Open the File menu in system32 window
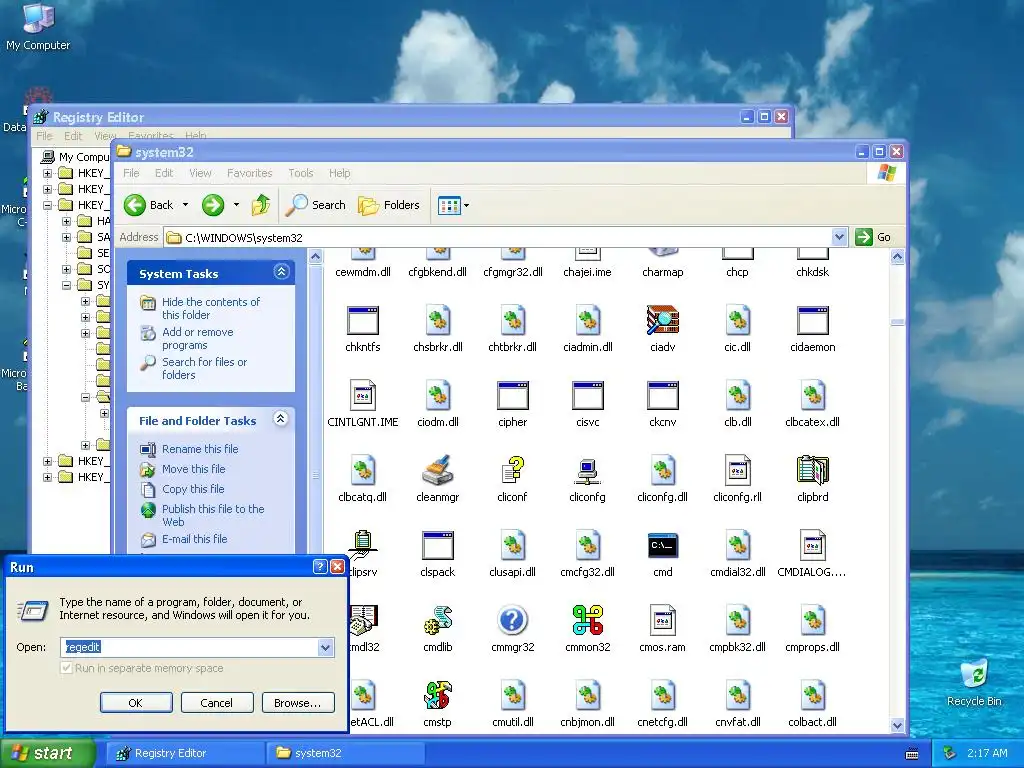 tap(131, 173)
